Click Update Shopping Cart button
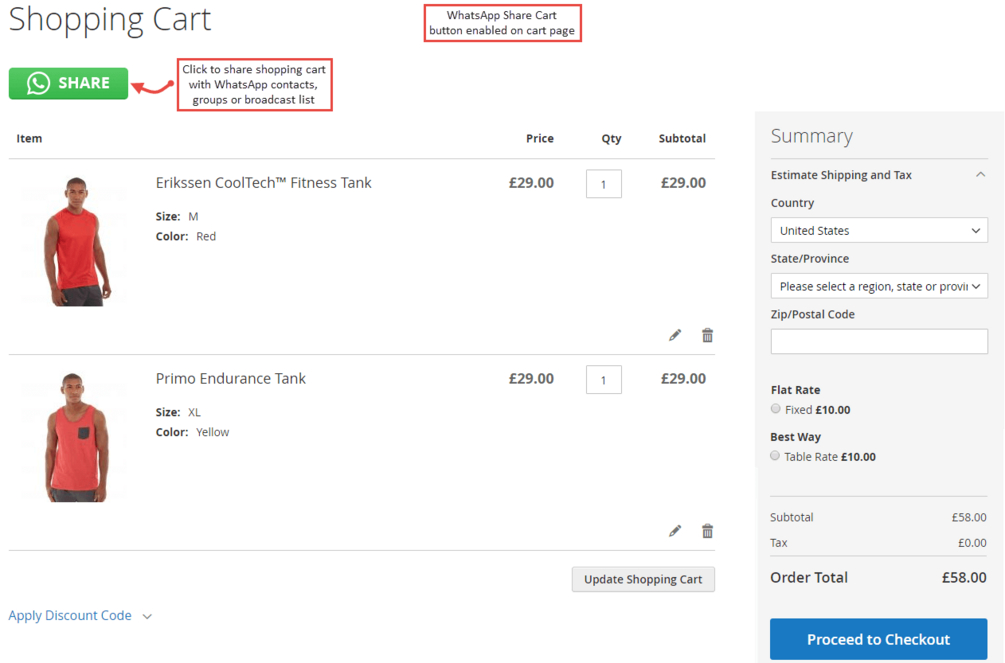The image size is (1005, 663). [643, 579]
